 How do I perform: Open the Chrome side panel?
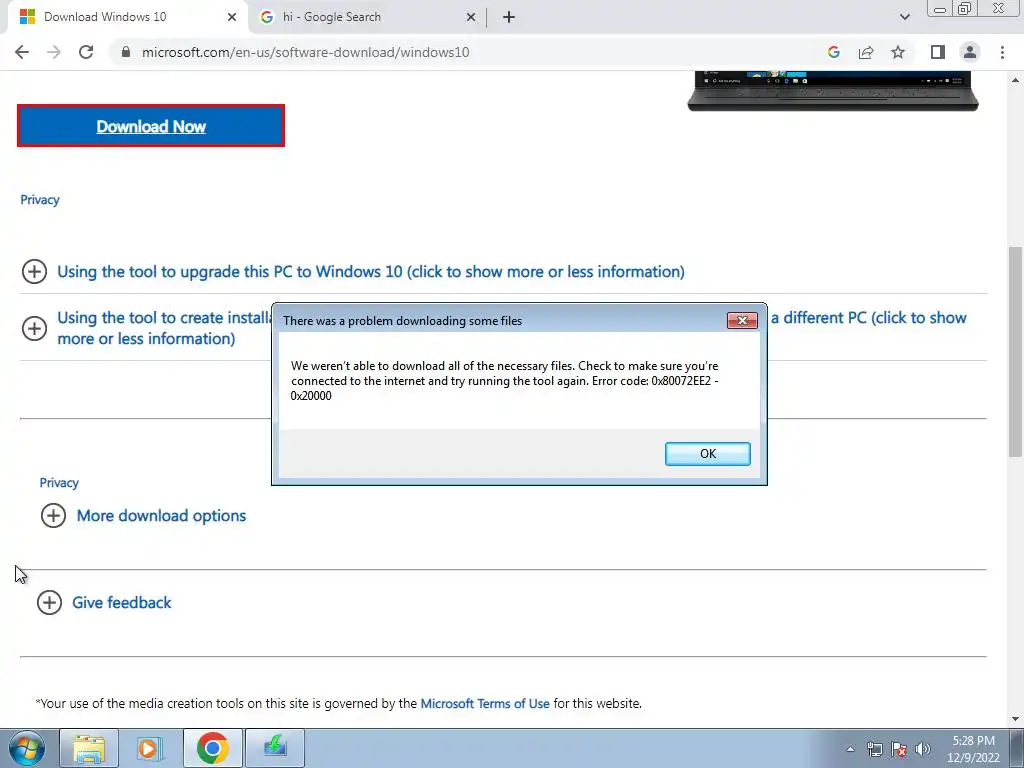point(938,52)
